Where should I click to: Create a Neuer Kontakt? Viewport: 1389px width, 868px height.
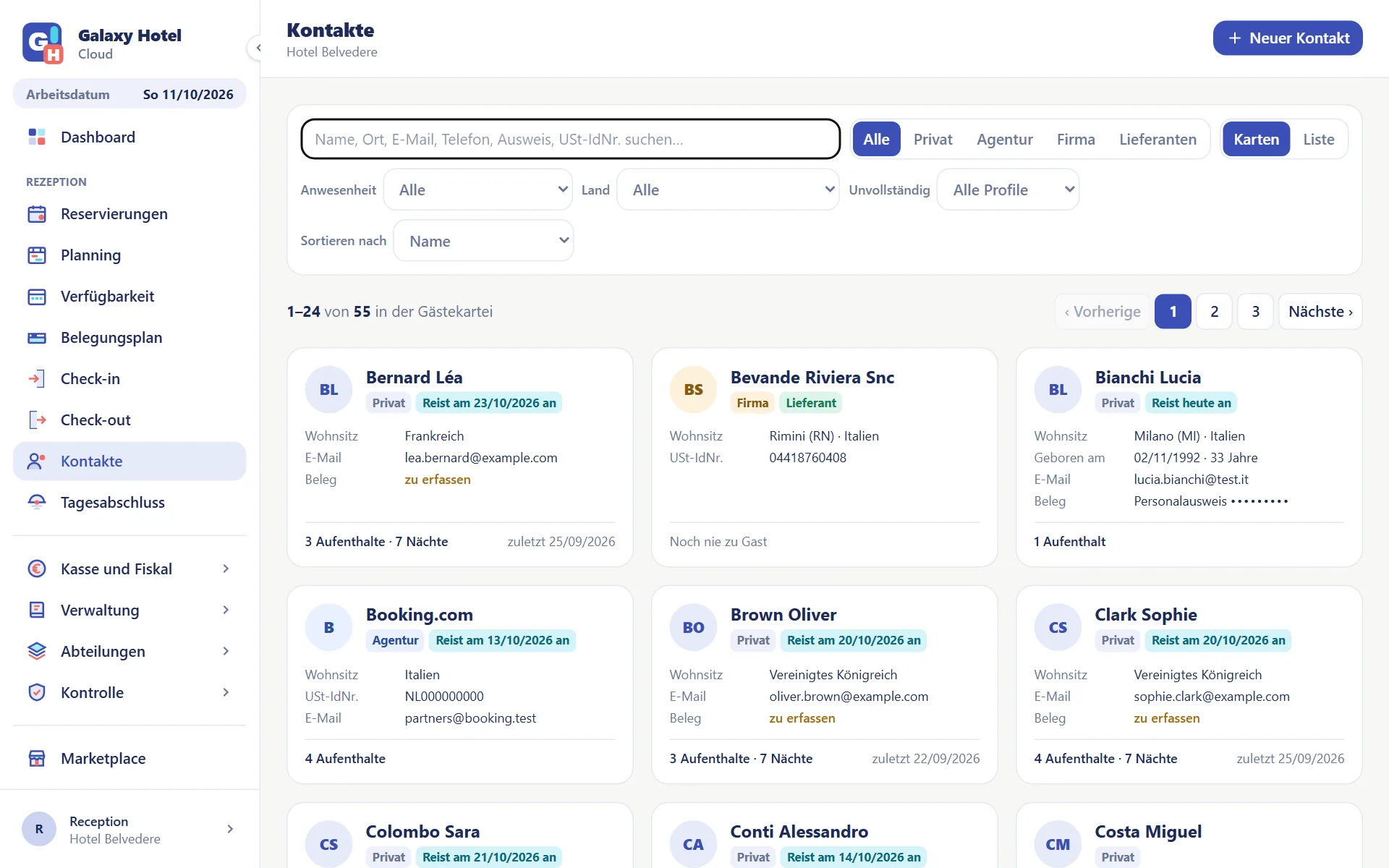pyautogui.click(x=1288, y=38)
